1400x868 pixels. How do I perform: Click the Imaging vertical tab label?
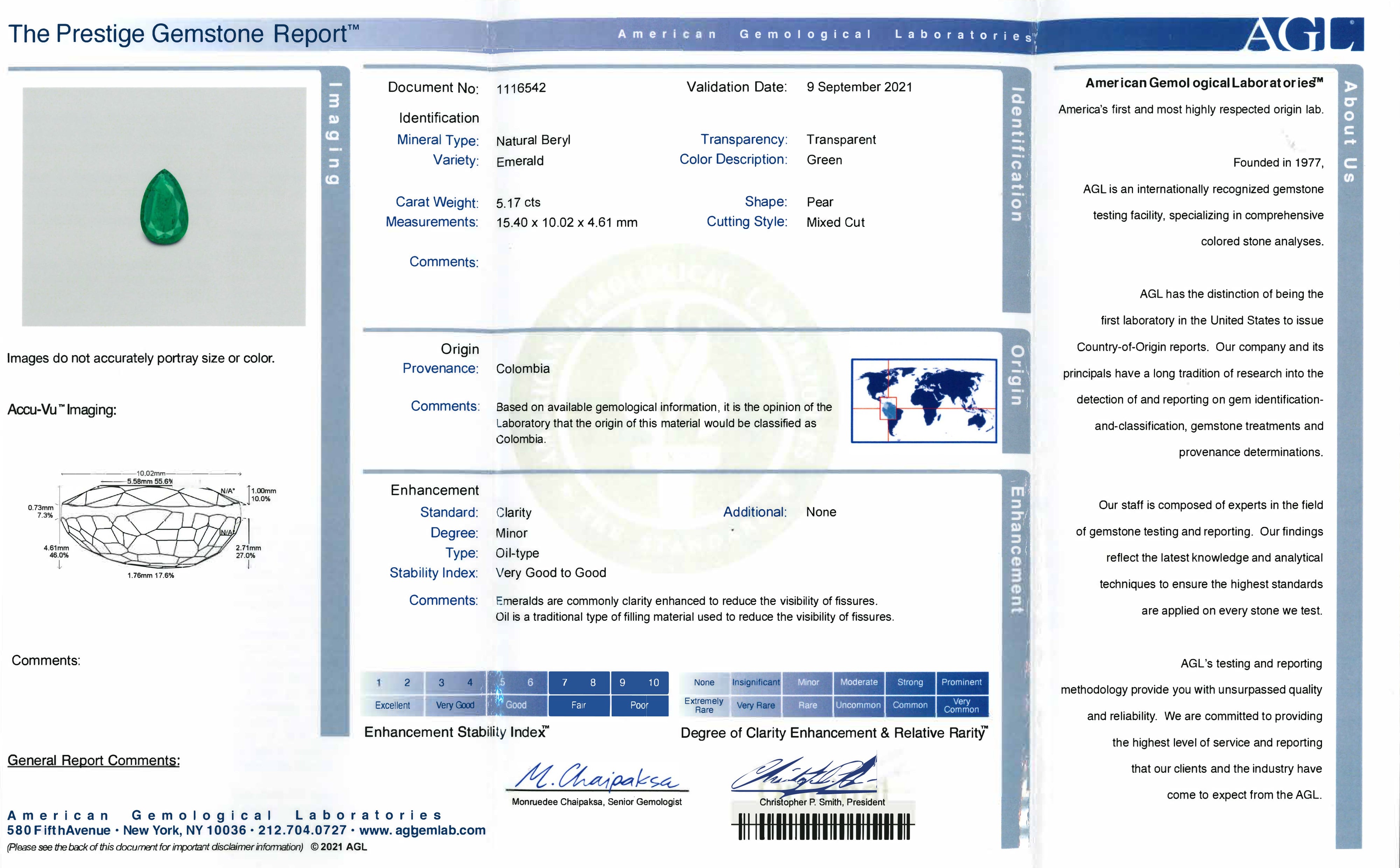[335, 133]
